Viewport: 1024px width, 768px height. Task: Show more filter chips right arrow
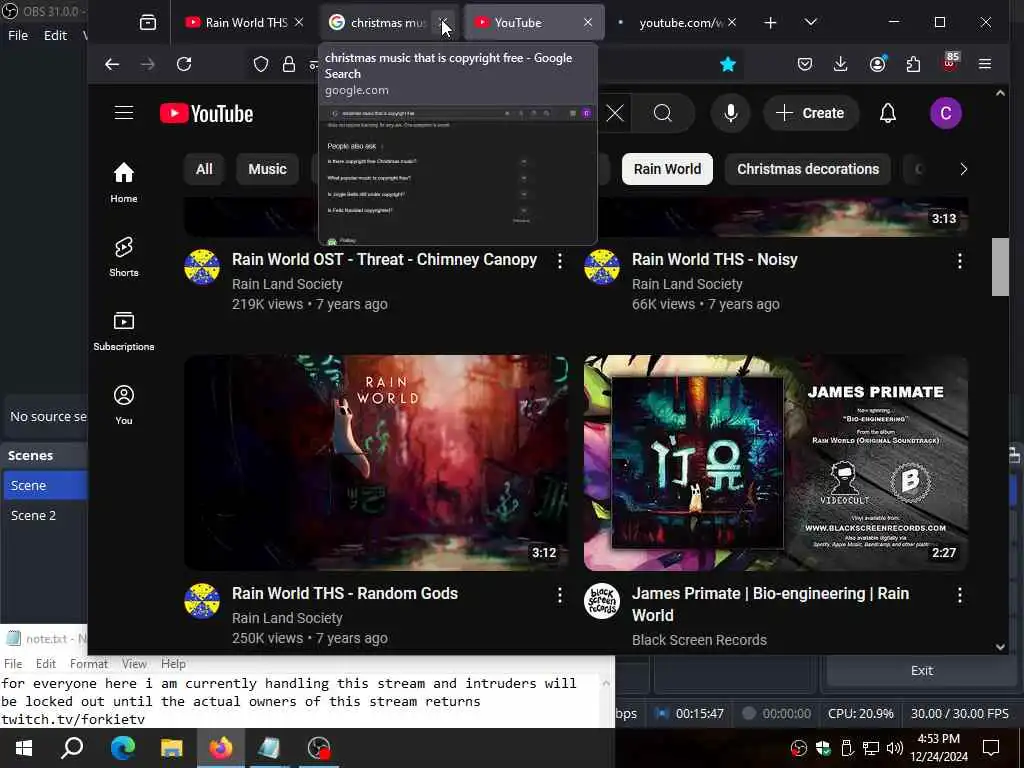[x=963, y=169]
